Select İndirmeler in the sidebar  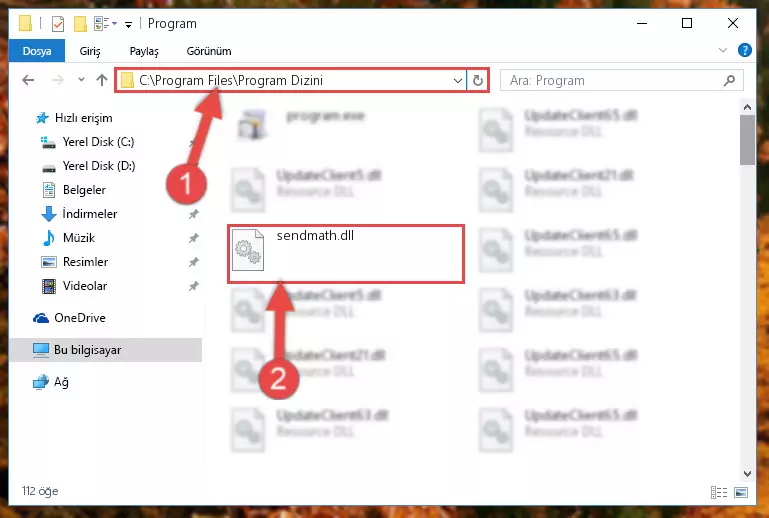click(90, 214)
